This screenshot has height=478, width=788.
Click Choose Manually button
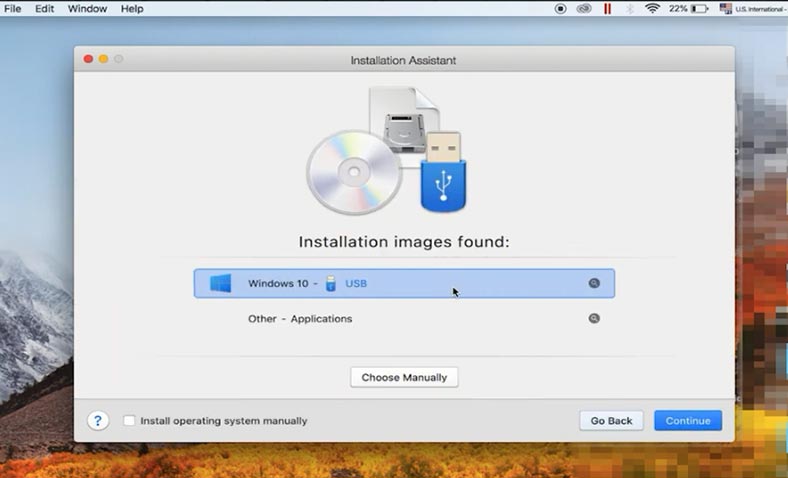click(404, 377)
